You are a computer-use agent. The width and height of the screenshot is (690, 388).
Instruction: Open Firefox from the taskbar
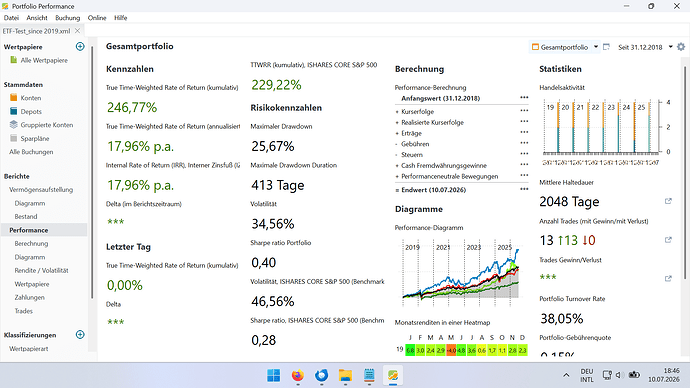click(298, 375)
